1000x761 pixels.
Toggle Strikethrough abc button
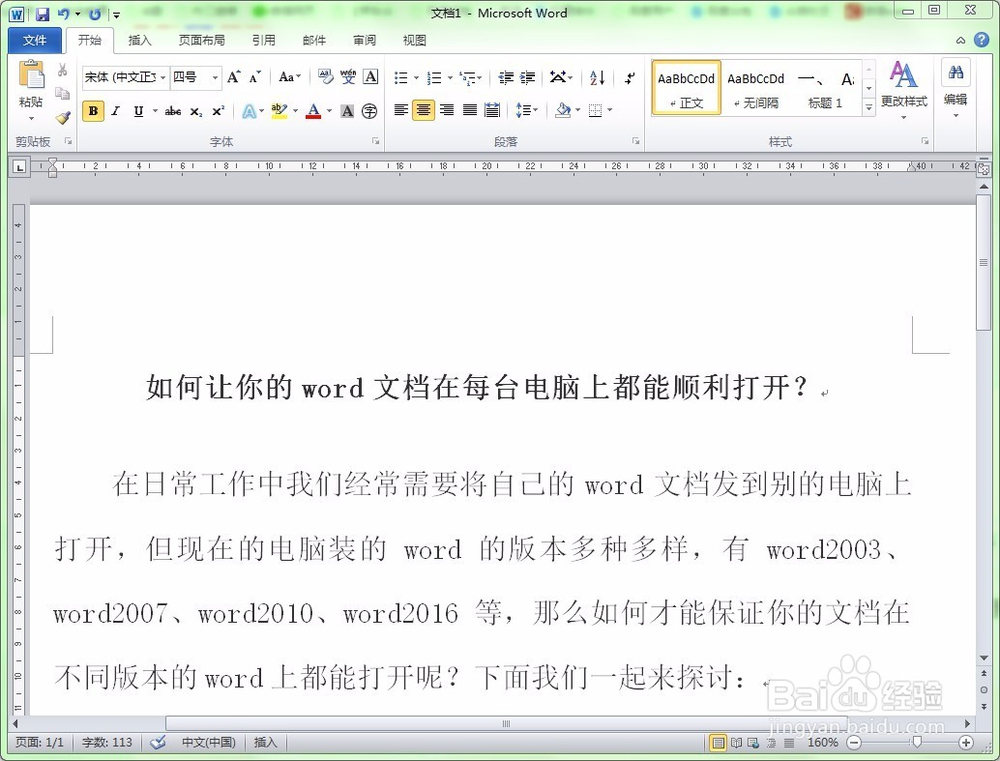(173, 111)
